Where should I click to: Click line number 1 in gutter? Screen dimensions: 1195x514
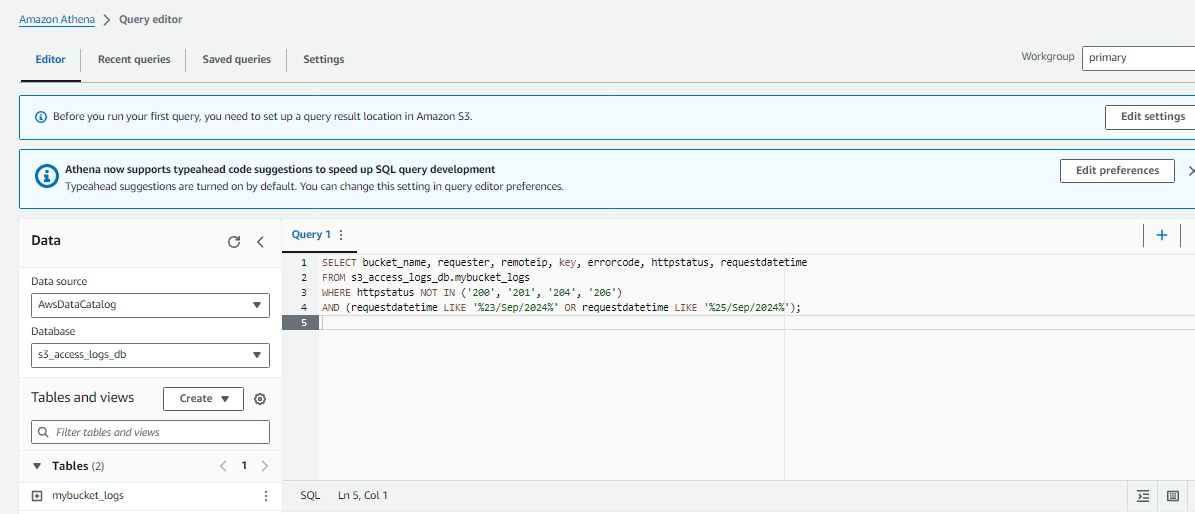(x=303, y=262)
